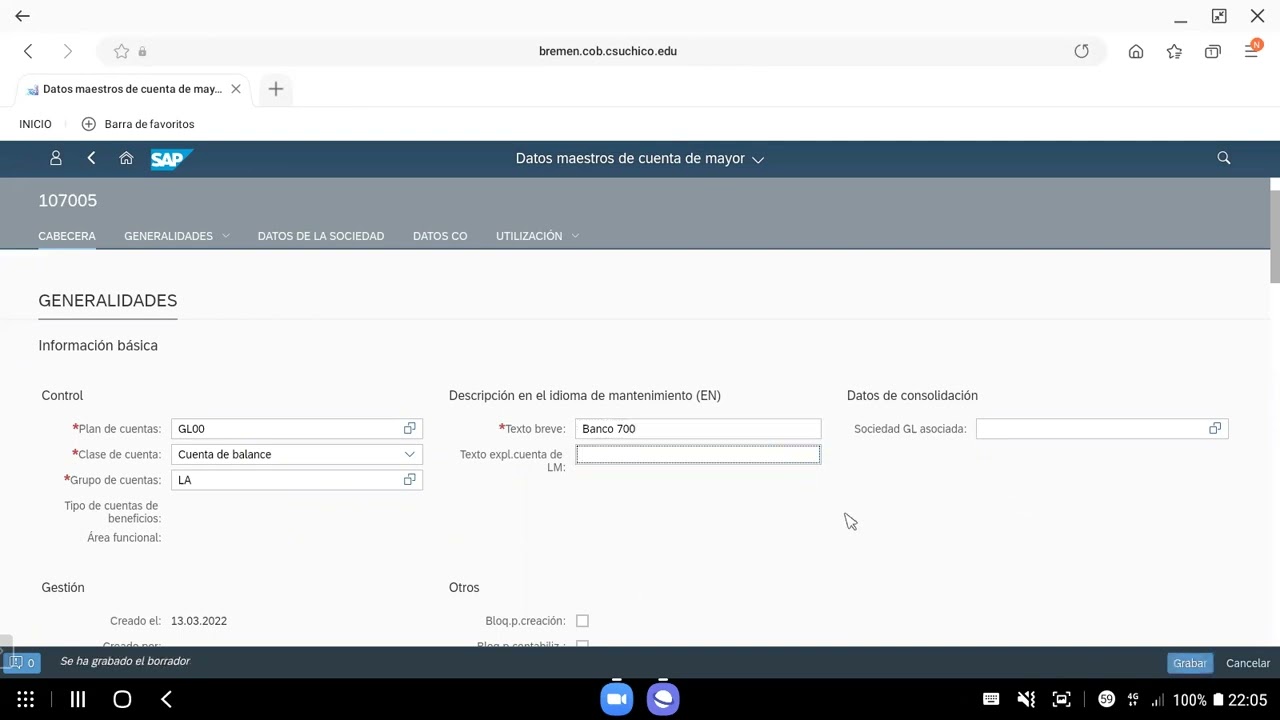This screenshot has height=720, width=1280.
Task: Click the Texto expl.cuenta de LM field
Action: pos(698,455)
